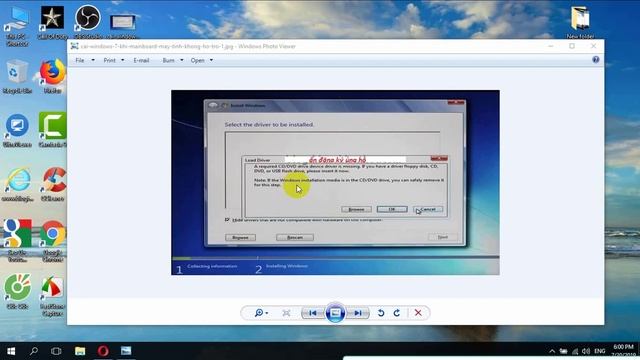Image resolution: width=640 pixels, height=360 pixels.
Task: Open the File menu
Action: [80, 60]
